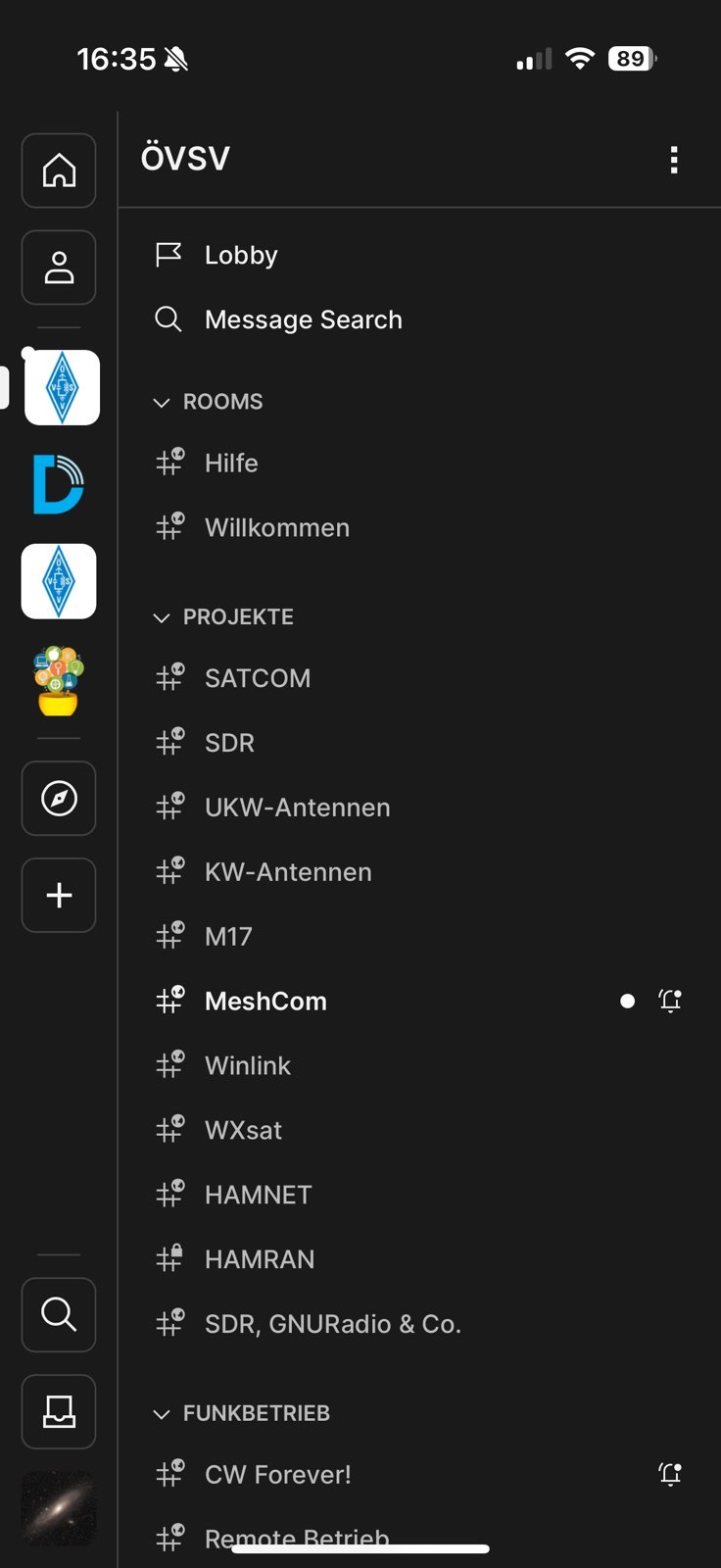Open the ÖVSV three-dot menu
Viewport: 721px width, 1568px height.
click(674, 160)
